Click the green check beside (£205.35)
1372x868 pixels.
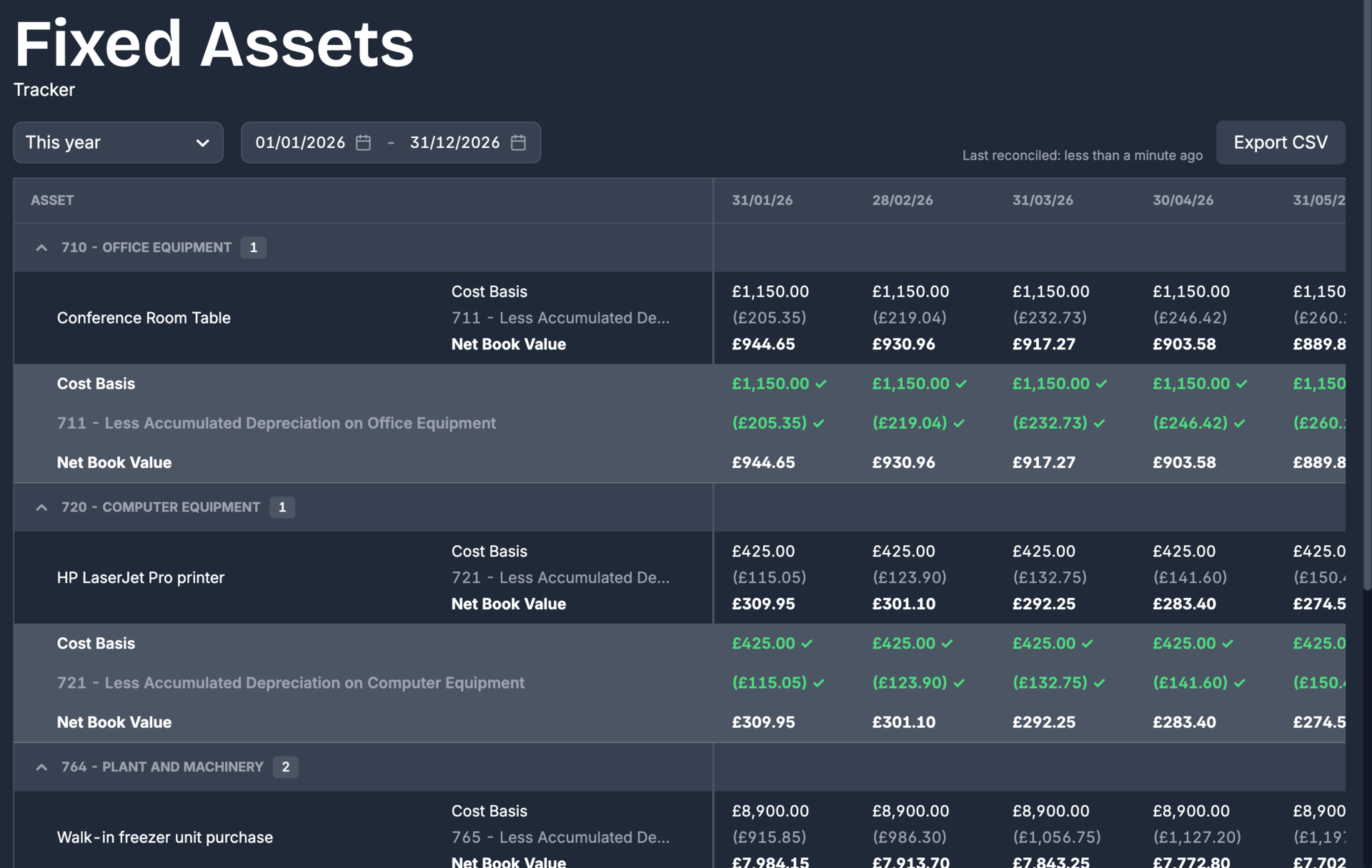[x=819, y=423]
